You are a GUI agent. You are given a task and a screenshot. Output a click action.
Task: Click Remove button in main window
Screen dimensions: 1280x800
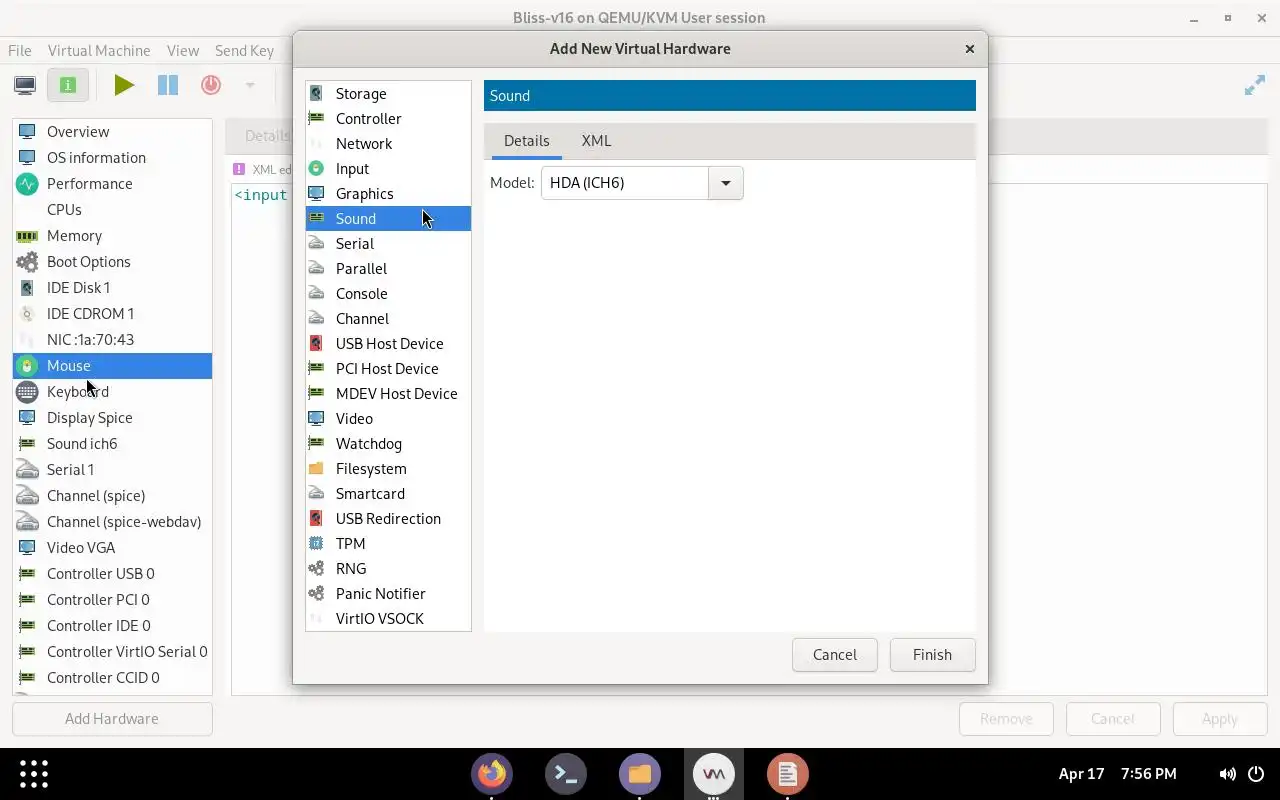coord(1006,719)
